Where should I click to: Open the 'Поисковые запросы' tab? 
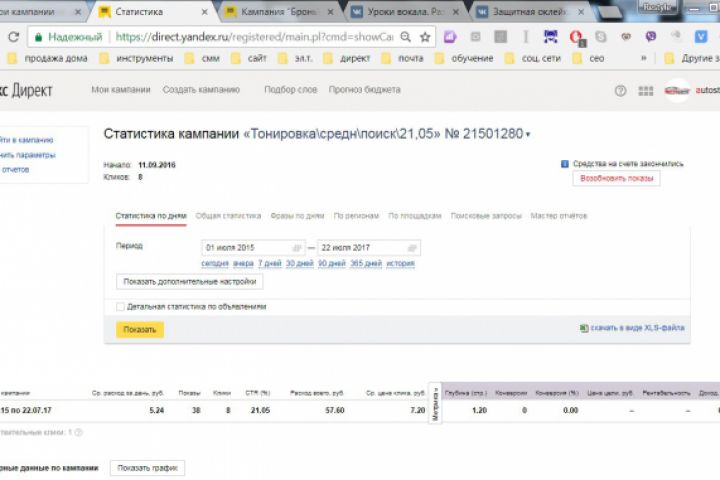486,216
